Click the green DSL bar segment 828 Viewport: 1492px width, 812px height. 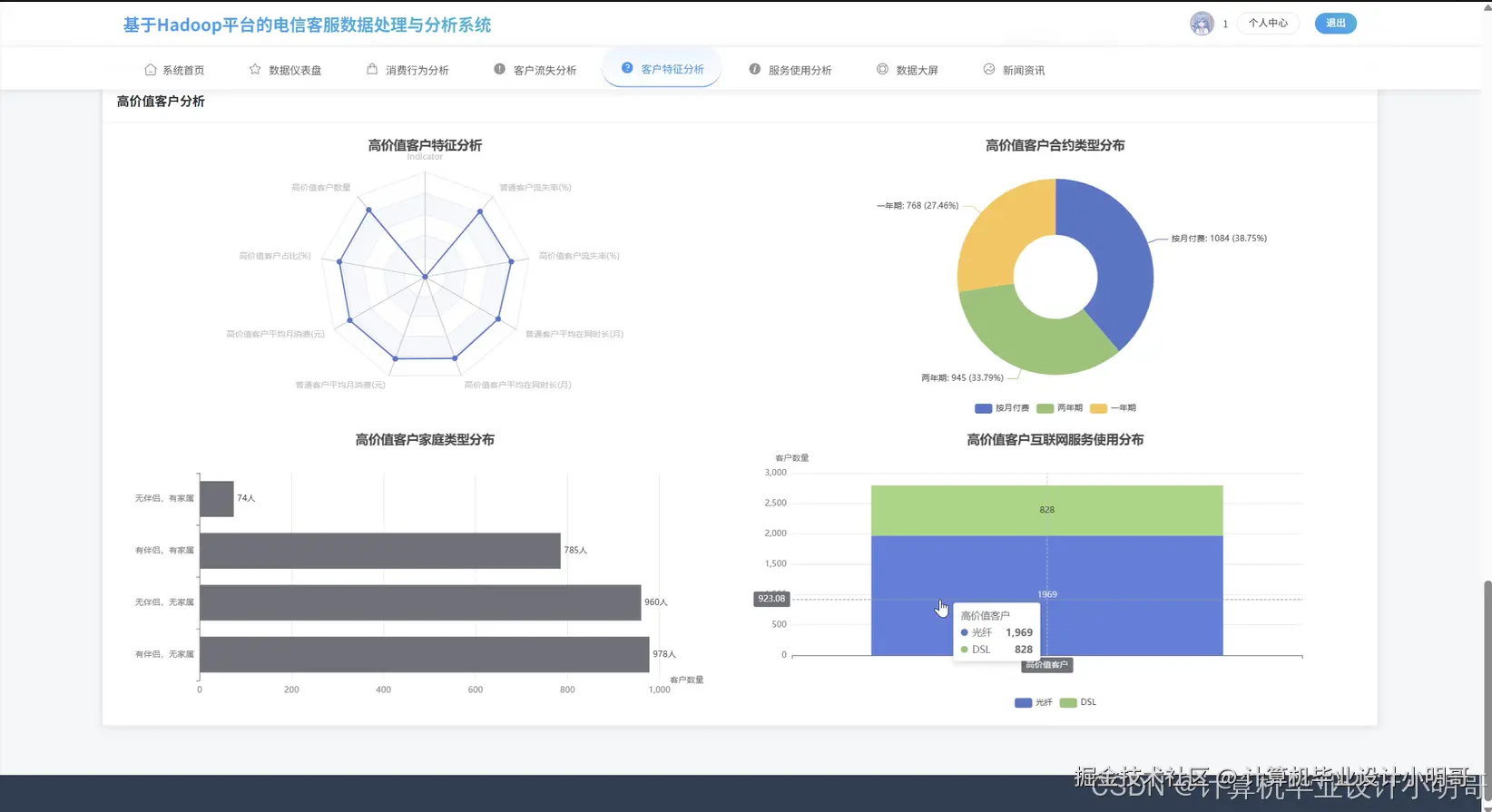click(x=1047, y=511)
